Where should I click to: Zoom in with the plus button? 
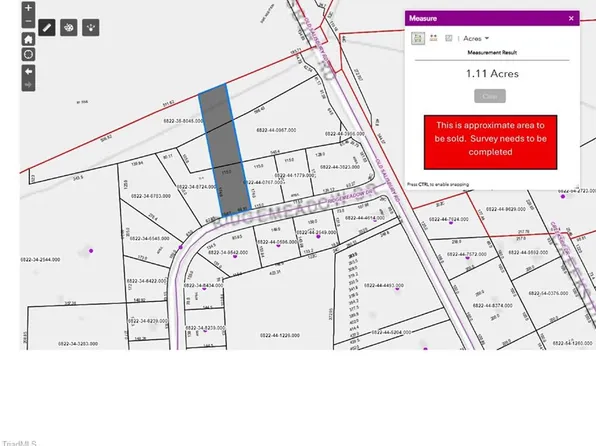click(x=28, y=8)
